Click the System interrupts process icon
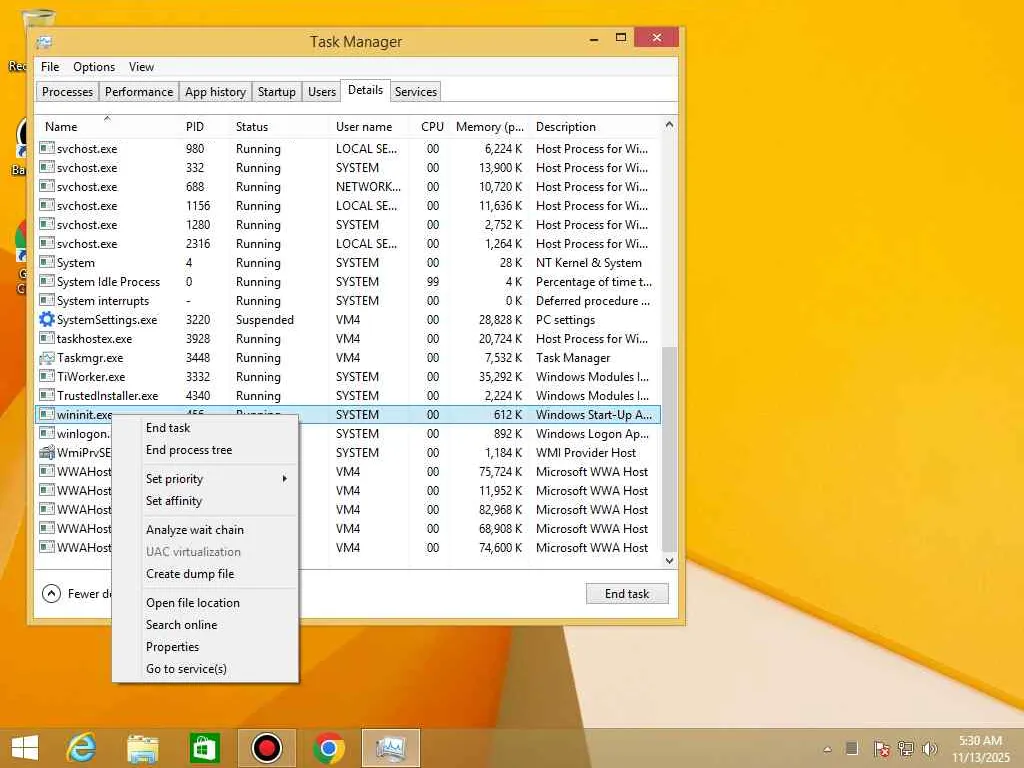This screenshot has width=1024, height=768. coord(46,300)
